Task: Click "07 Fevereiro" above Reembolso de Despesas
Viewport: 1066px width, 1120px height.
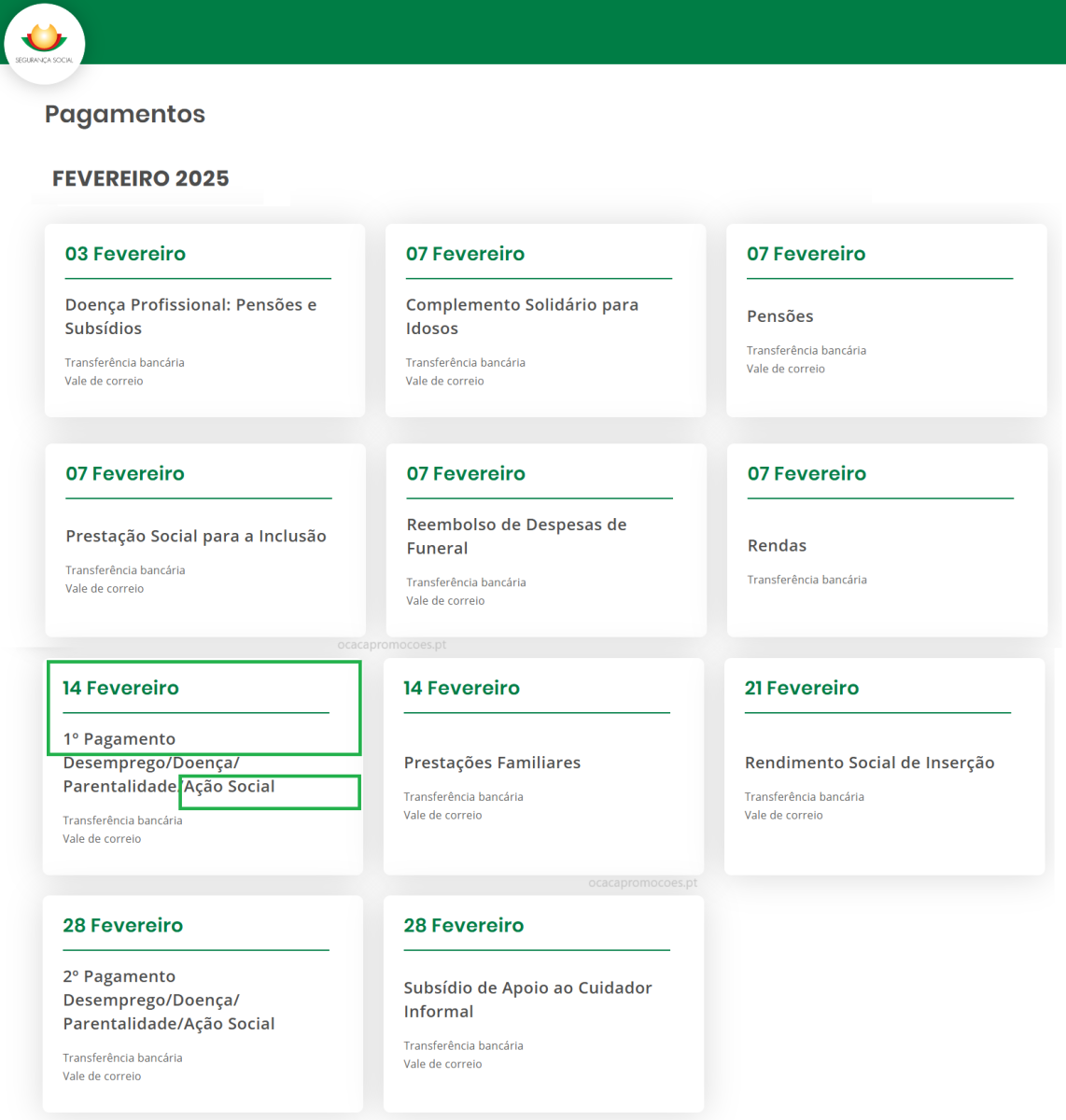Action: point(466,473)
